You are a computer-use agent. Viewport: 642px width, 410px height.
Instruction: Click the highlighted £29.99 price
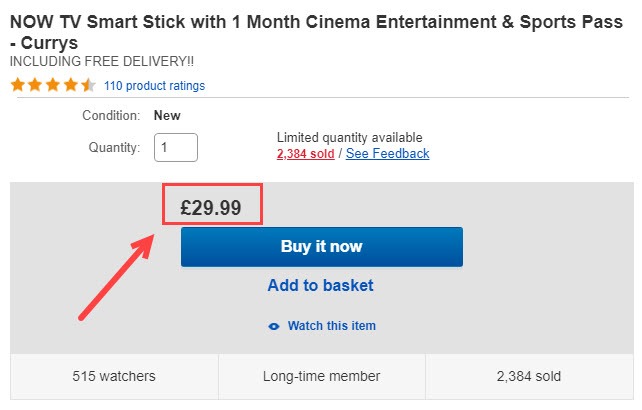(211, 208)
